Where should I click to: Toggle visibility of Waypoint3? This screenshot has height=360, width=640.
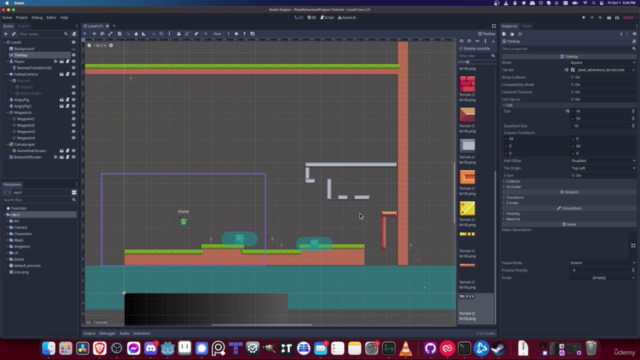click(x=73, y=131)
